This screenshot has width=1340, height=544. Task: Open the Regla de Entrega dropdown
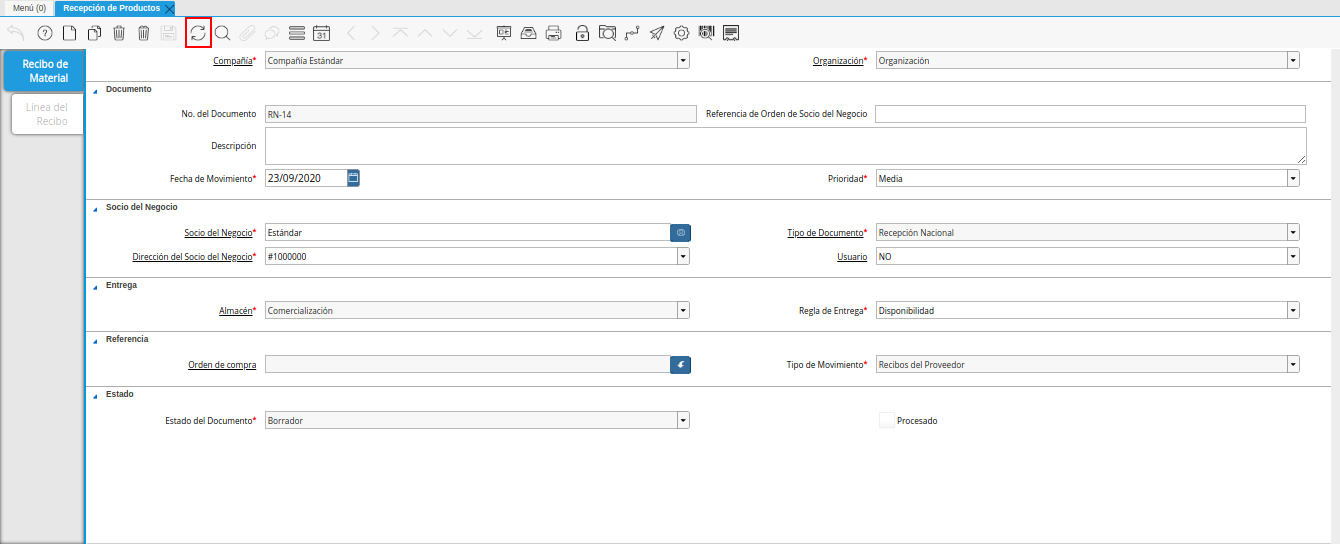click(1293, 311)
